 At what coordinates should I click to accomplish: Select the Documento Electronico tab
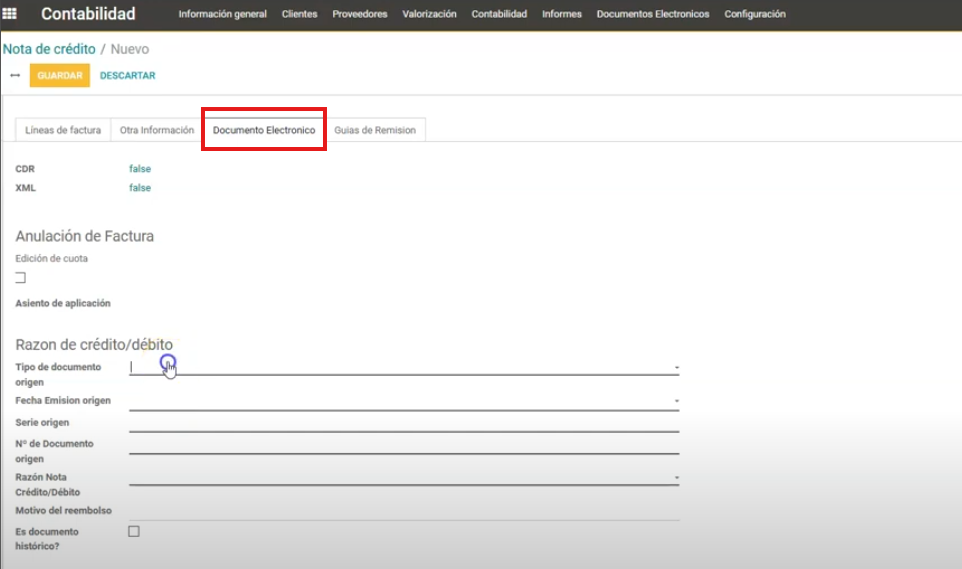pyautogui.click(x=264, y=130)
